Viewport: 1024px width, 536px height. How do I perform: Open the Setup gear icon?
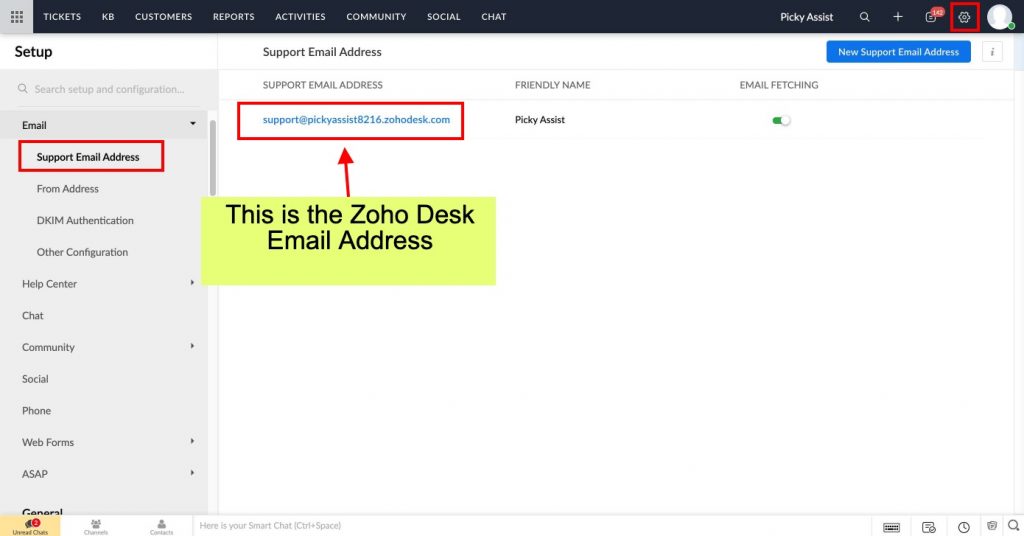pos(964,18)
